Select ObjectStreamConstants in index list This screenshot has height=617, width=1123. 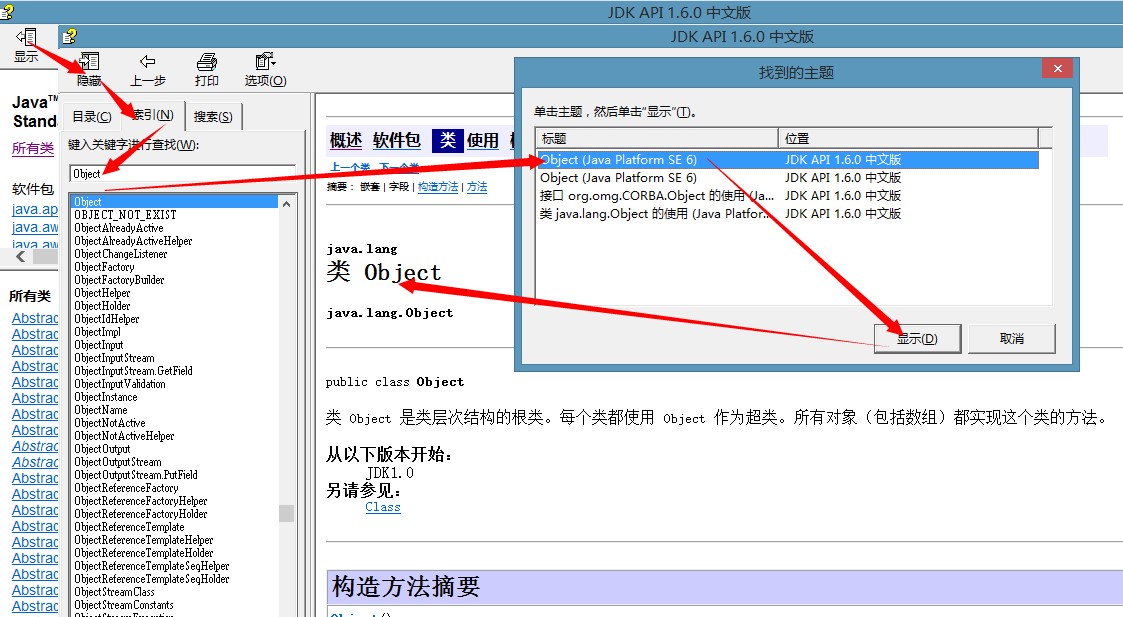[x=124, y=605]
